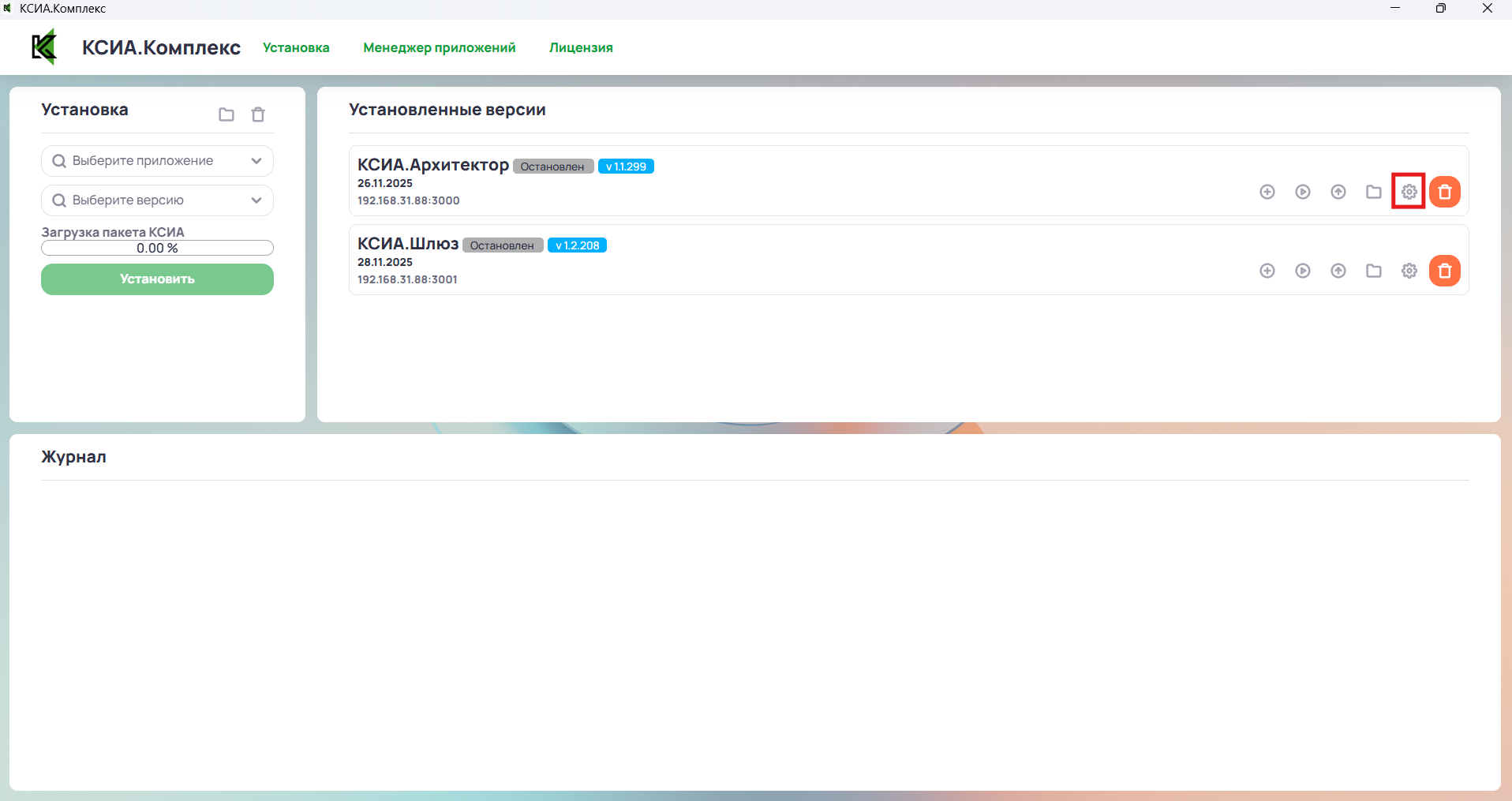
Task: Click the Загрузка пакета КСИА progress bar
Action: click(157, 248)
